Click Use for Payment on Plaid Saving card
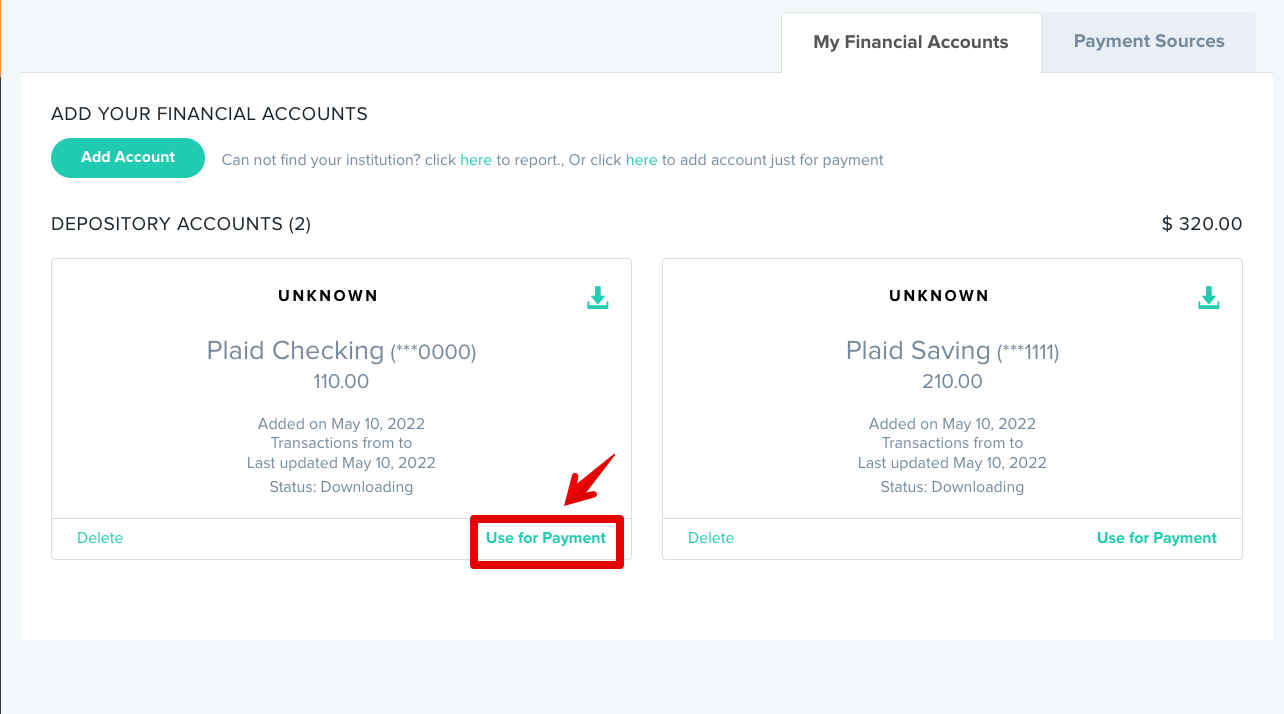Viewport: 1284px width, 714px height. pyautogui.click(x=1156, y=537)
